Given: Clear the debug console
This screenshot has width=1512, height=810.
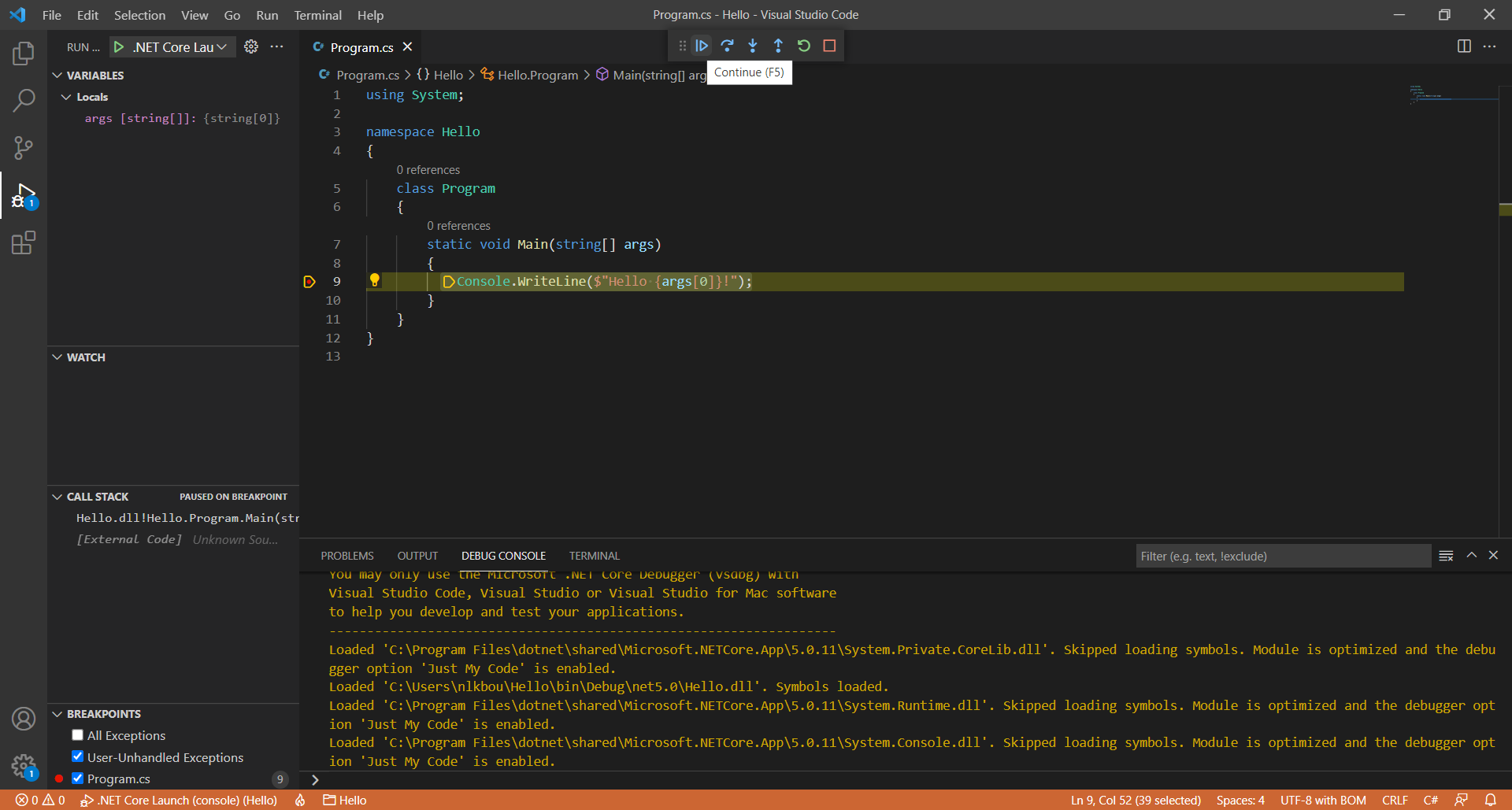Looking at the screenshot, I should click(x=1446, y=556).
